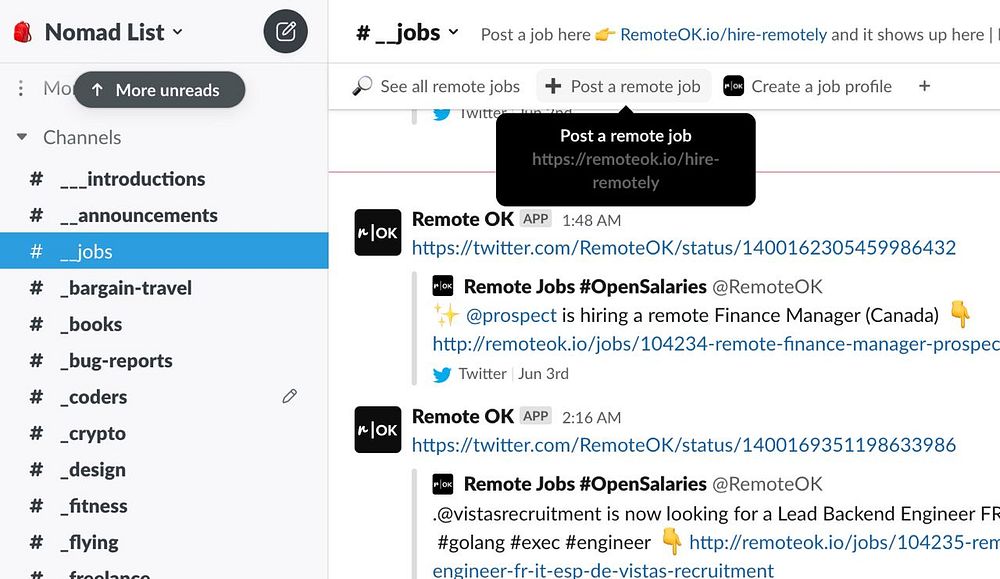Click the magnifier See all remote jobs
Screen dimensions: 1000x579
[436, 86]
